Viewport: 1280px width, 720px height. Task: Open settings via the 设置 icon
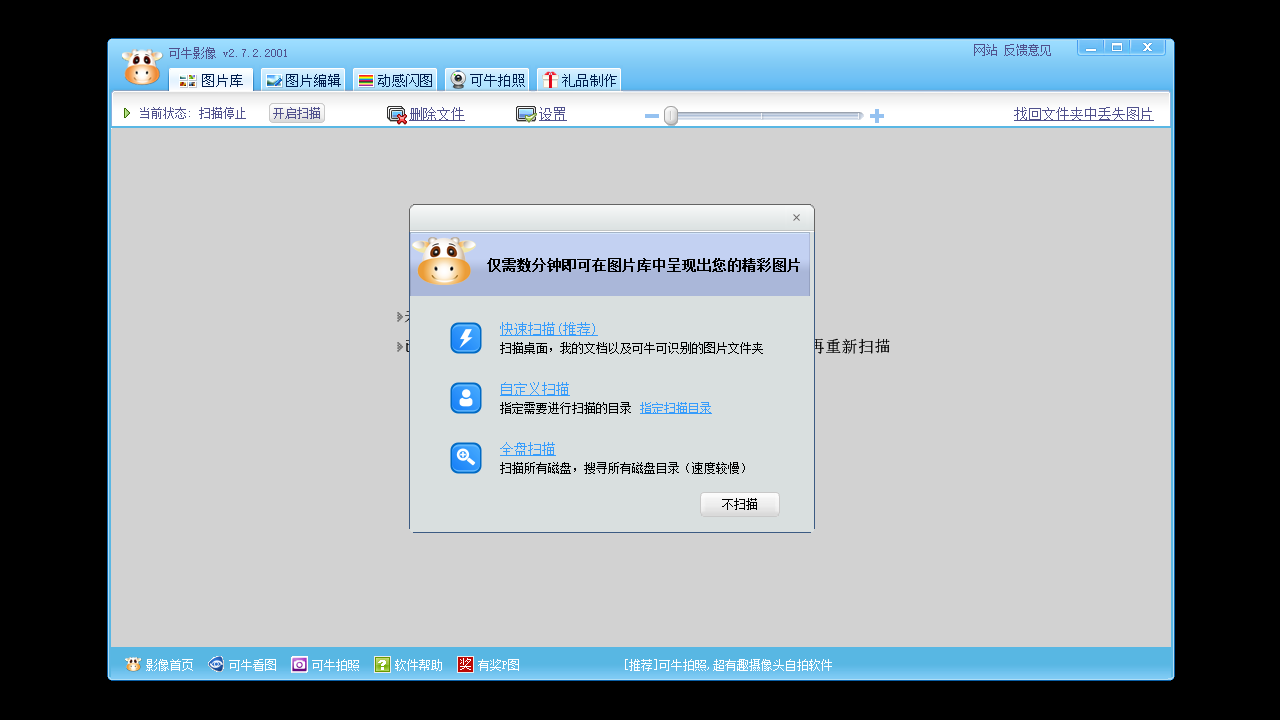[525, 113]
